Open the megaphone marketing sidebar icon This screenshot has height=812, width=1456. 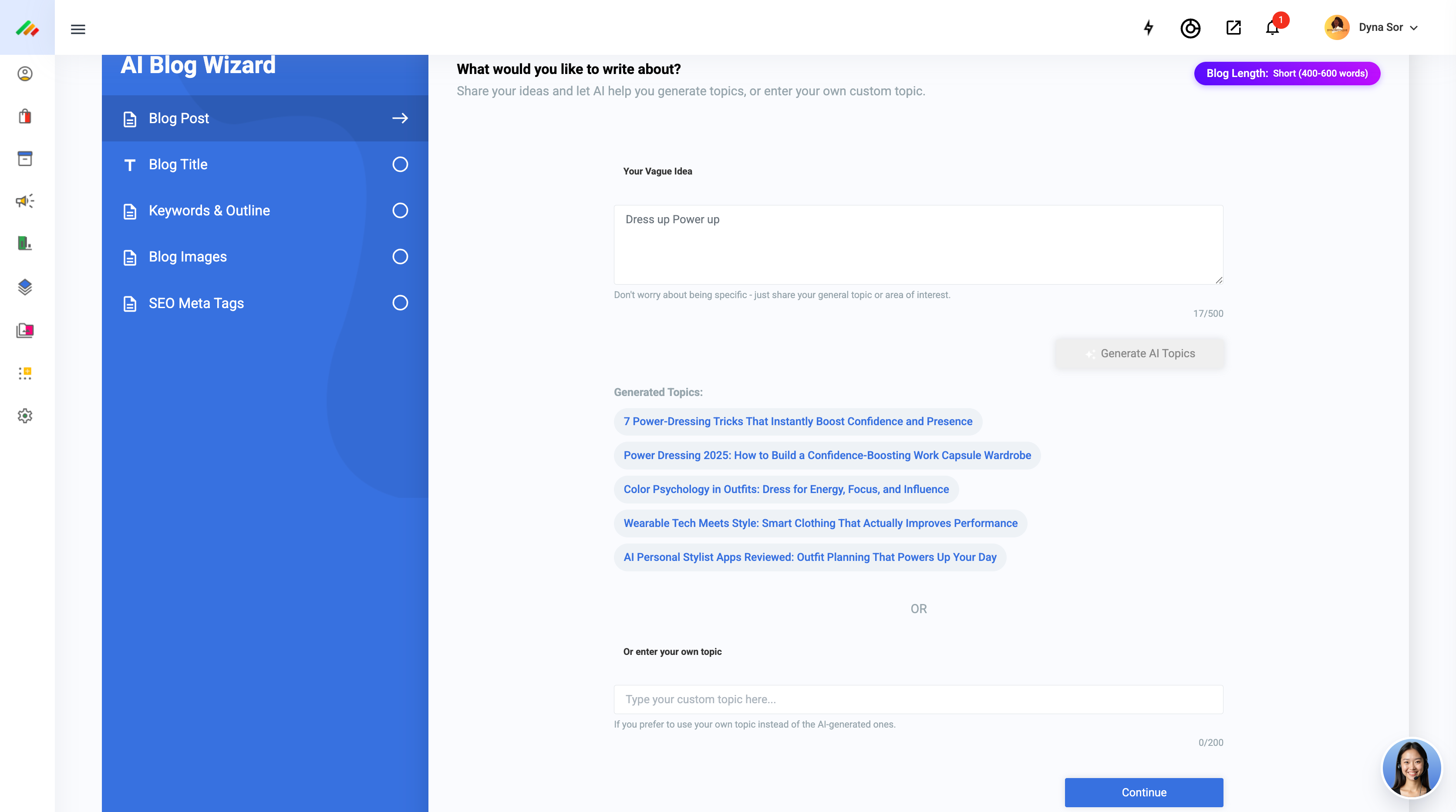click(x=25, y=201)
